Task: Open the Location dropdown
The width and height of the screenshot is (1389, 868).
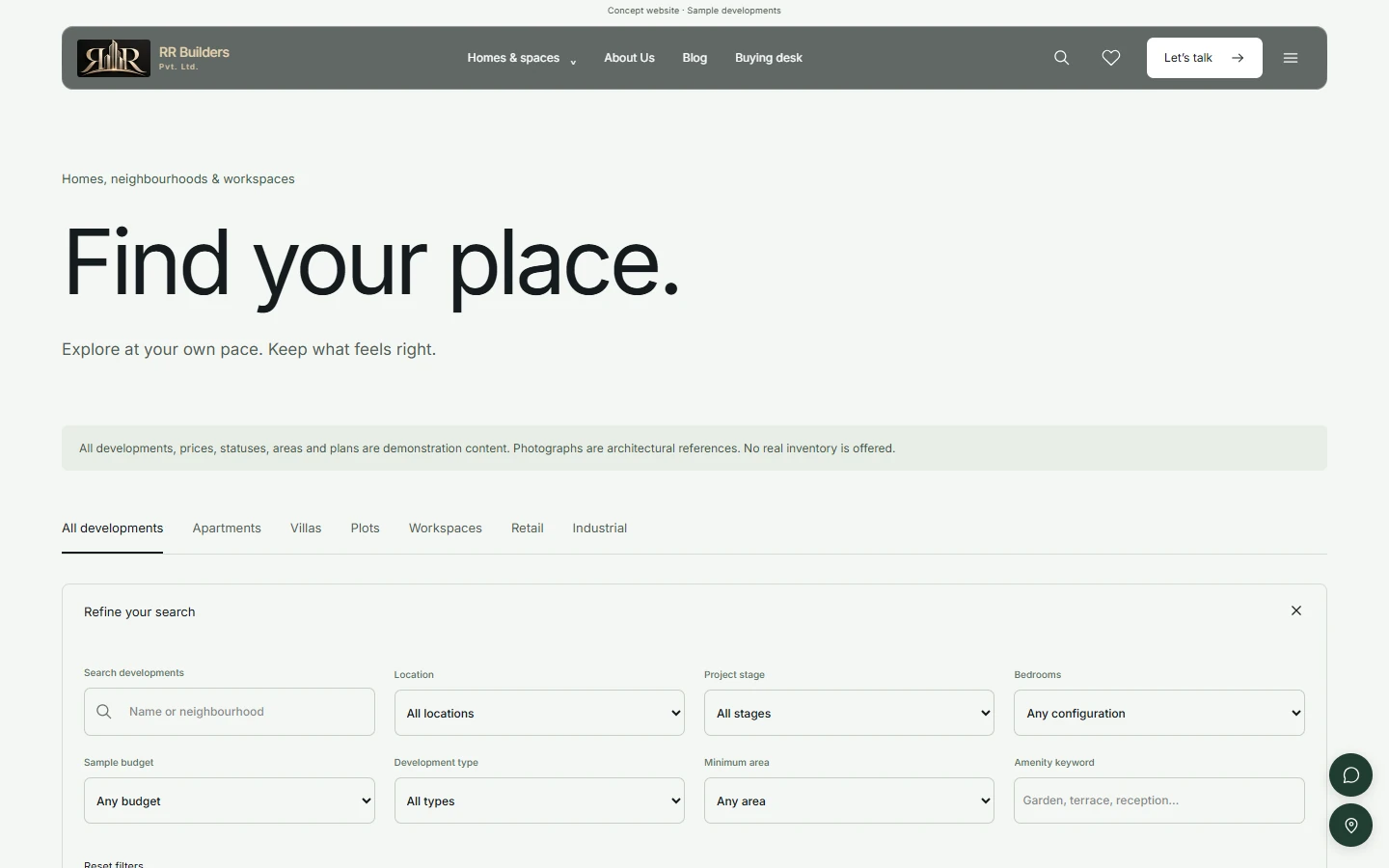Action: pyautogui.click(x=539, y=713)
